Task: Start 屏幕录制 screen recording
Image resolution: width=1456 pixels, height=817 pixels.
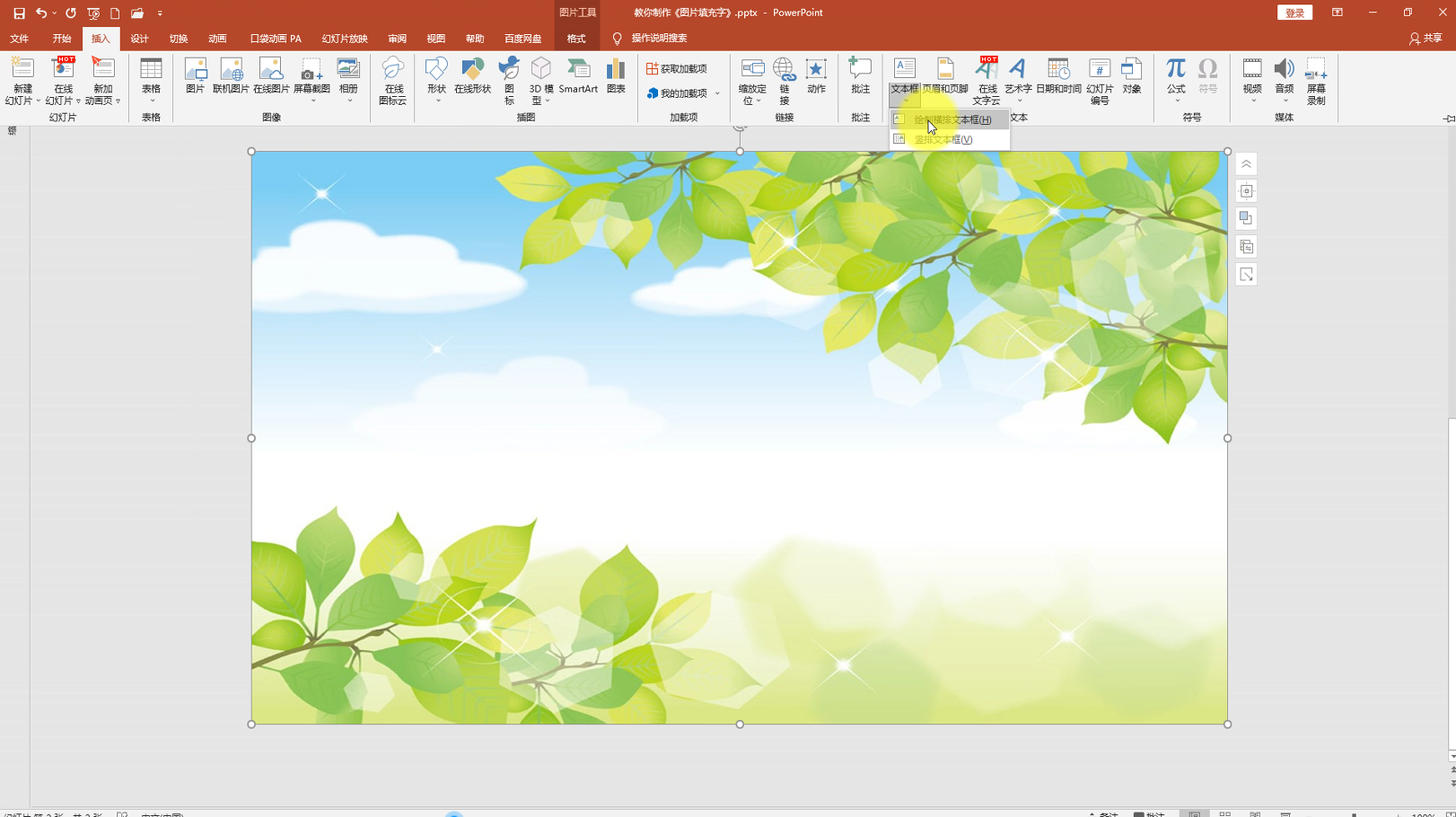Action: [1316, 81]
